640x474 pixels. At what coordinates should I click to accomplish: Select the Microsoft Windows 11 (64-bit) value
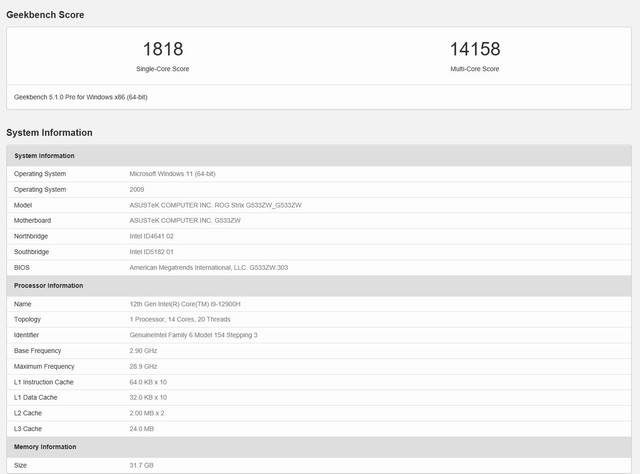[172, 173]
